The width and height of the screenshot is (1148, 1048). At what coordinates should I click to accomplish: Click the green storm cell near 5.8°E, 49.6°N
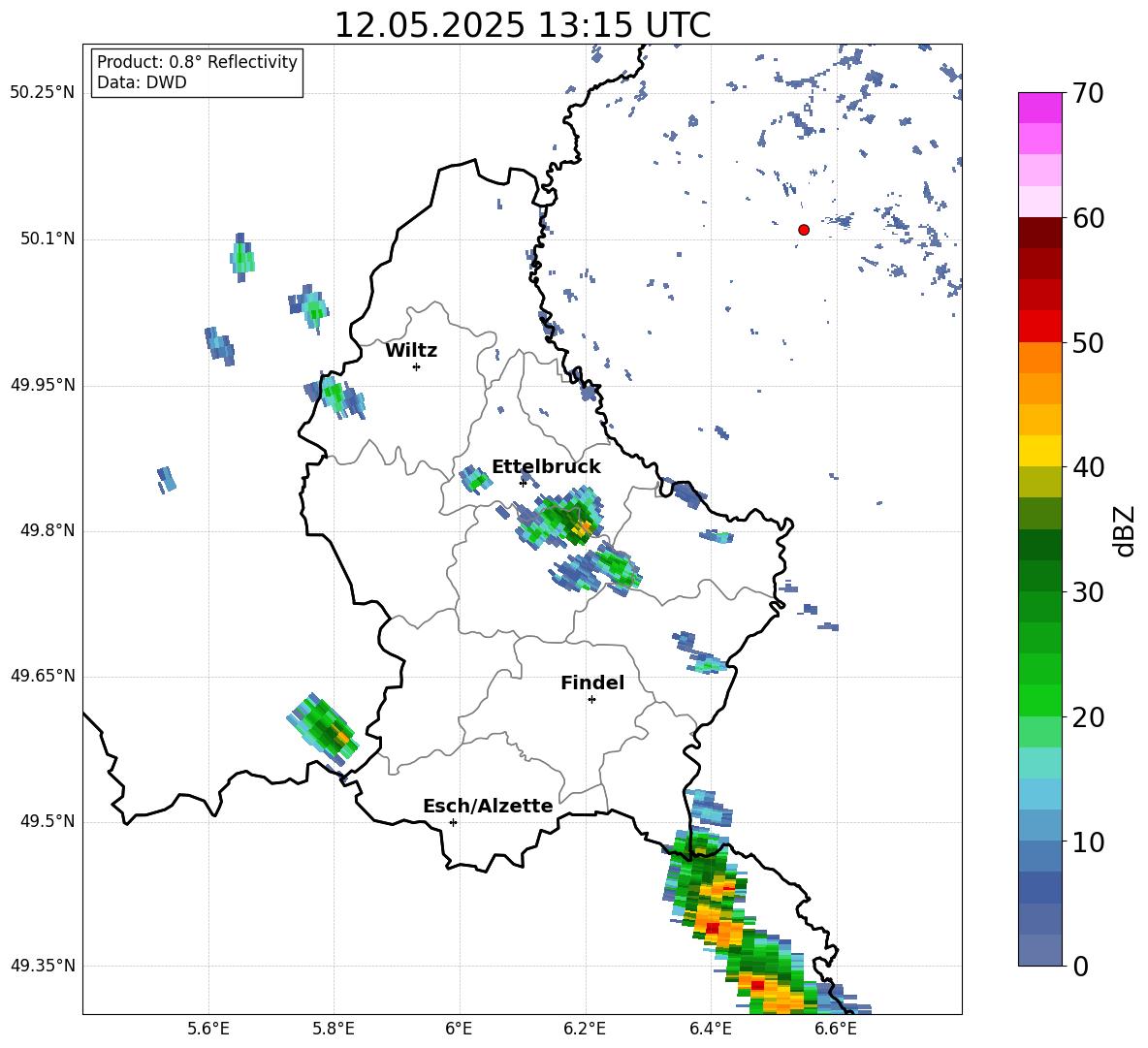[x=322, y=728]
